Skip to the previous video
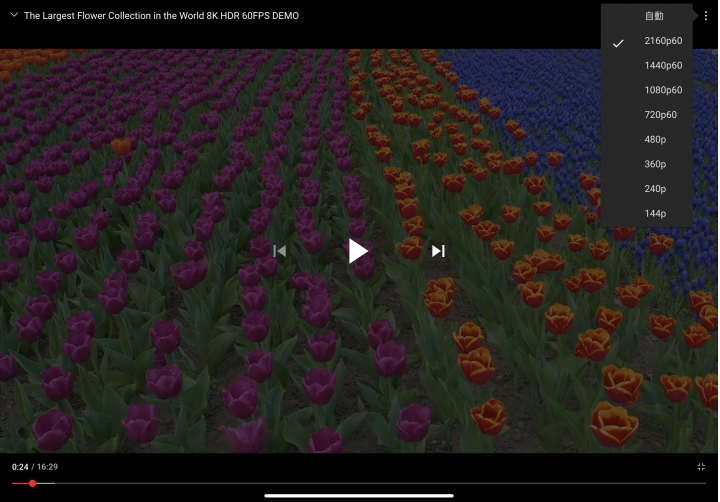 tap(280, 251)
